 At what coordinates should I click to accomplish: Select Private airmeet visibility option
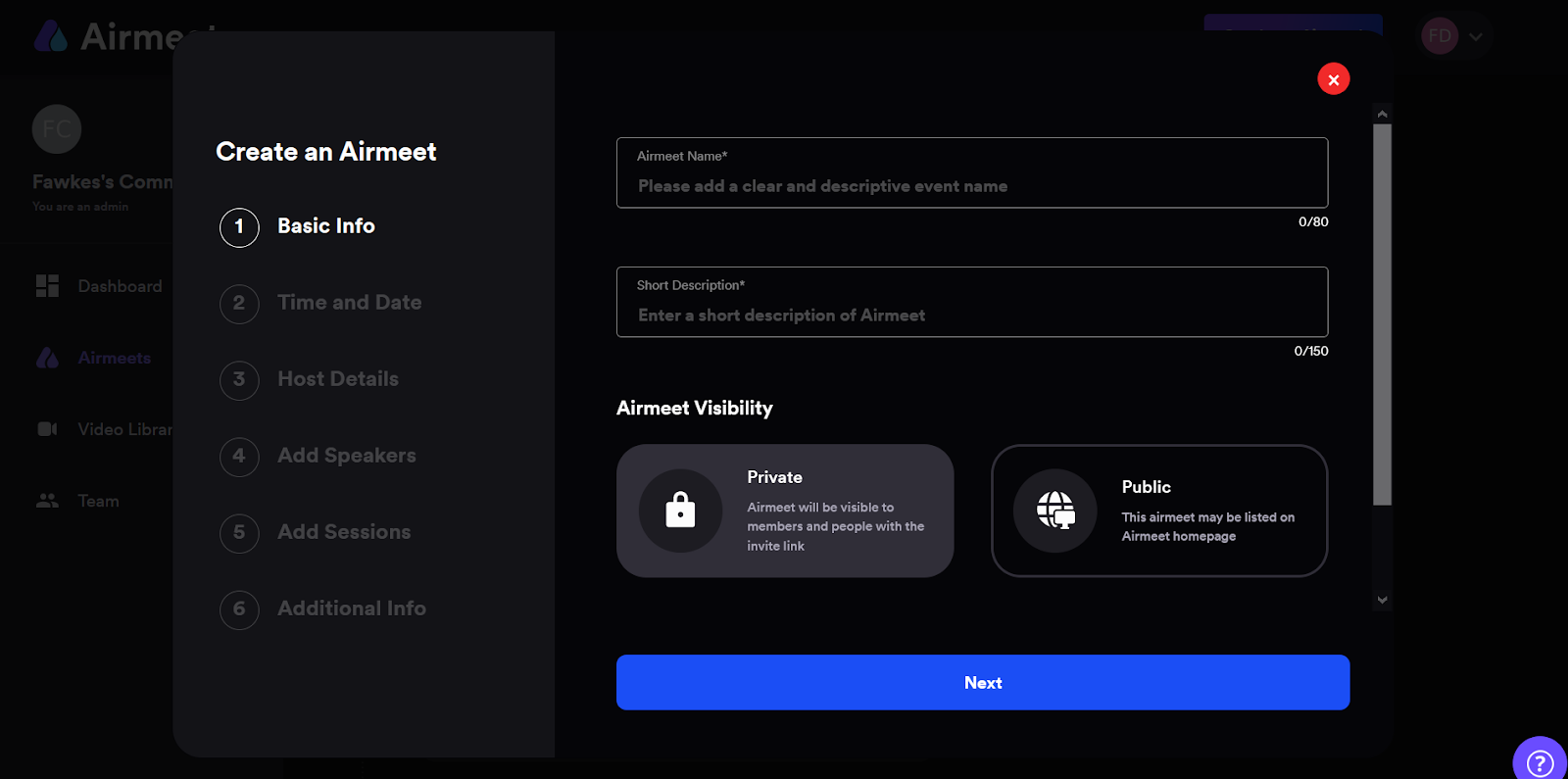785,511
